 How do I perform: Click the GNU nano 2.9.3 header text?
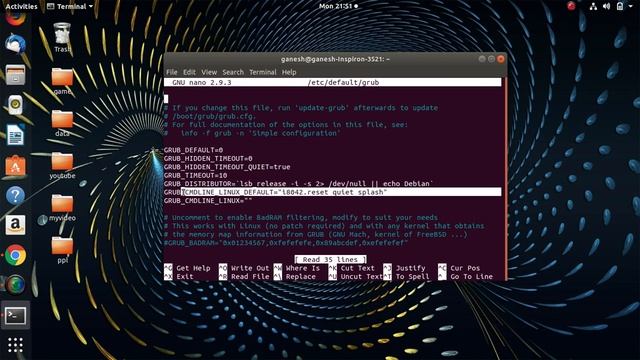(x=201, y=82)
